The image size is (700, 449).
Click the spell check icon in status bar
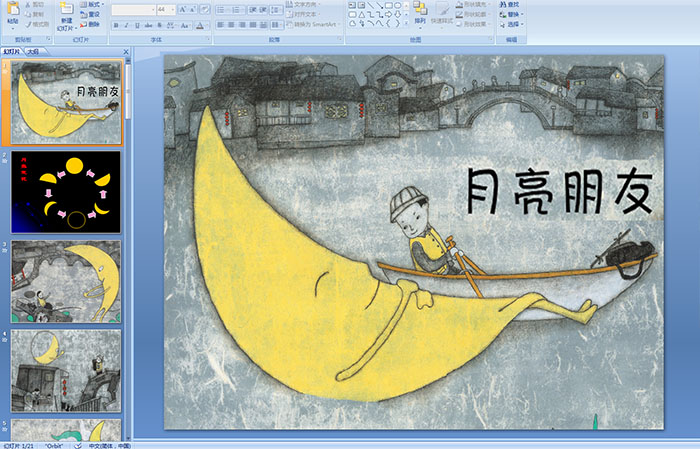(78, 445)
